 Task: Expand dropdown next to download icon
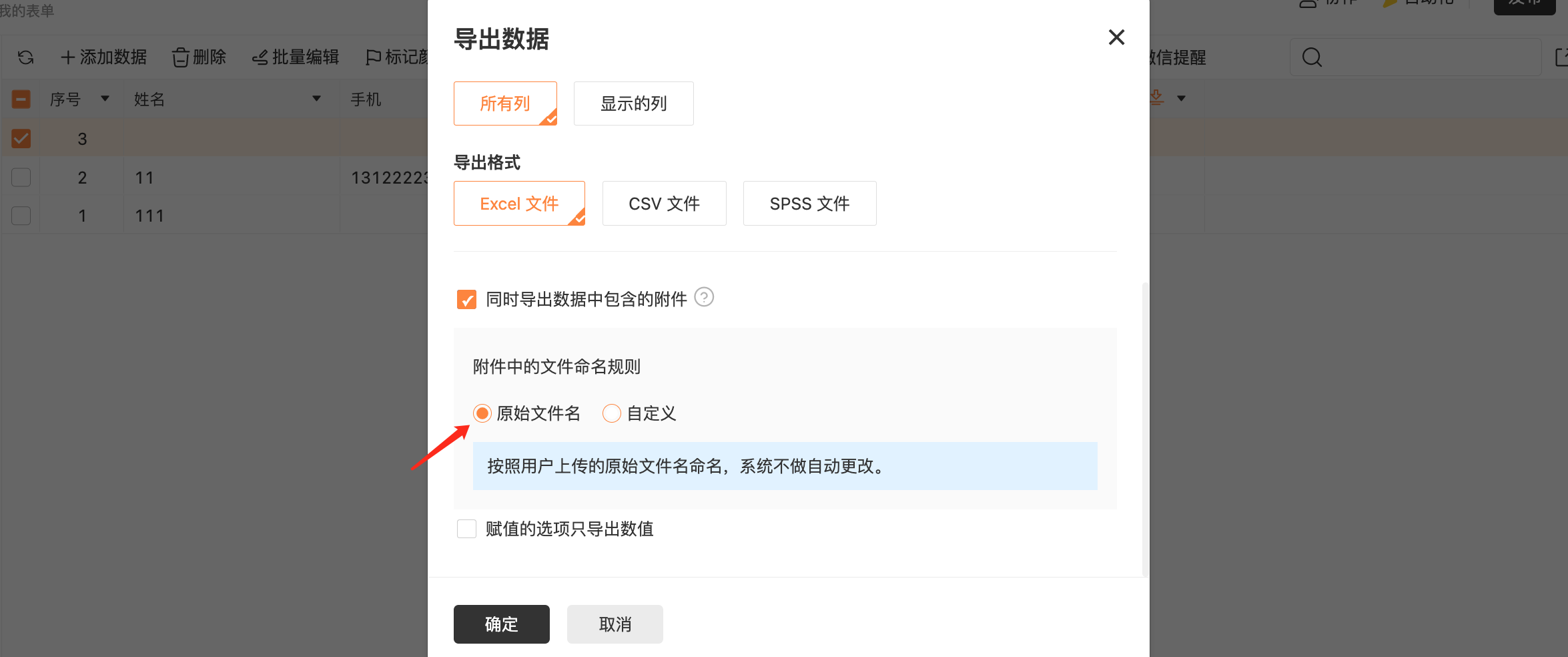(x=1181, y=99)
